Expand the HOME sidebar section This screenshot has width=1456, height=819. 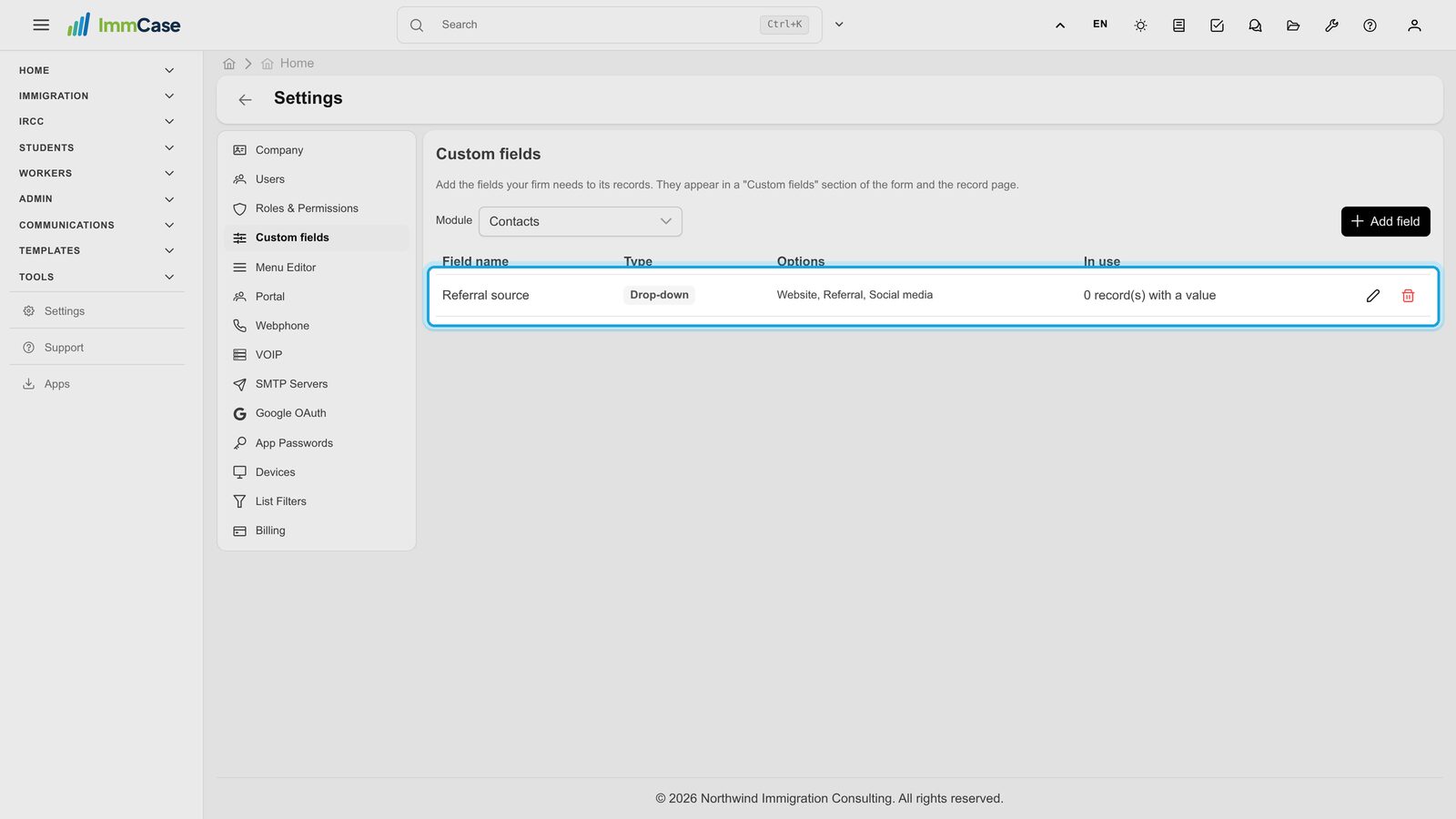pos(96,70)
